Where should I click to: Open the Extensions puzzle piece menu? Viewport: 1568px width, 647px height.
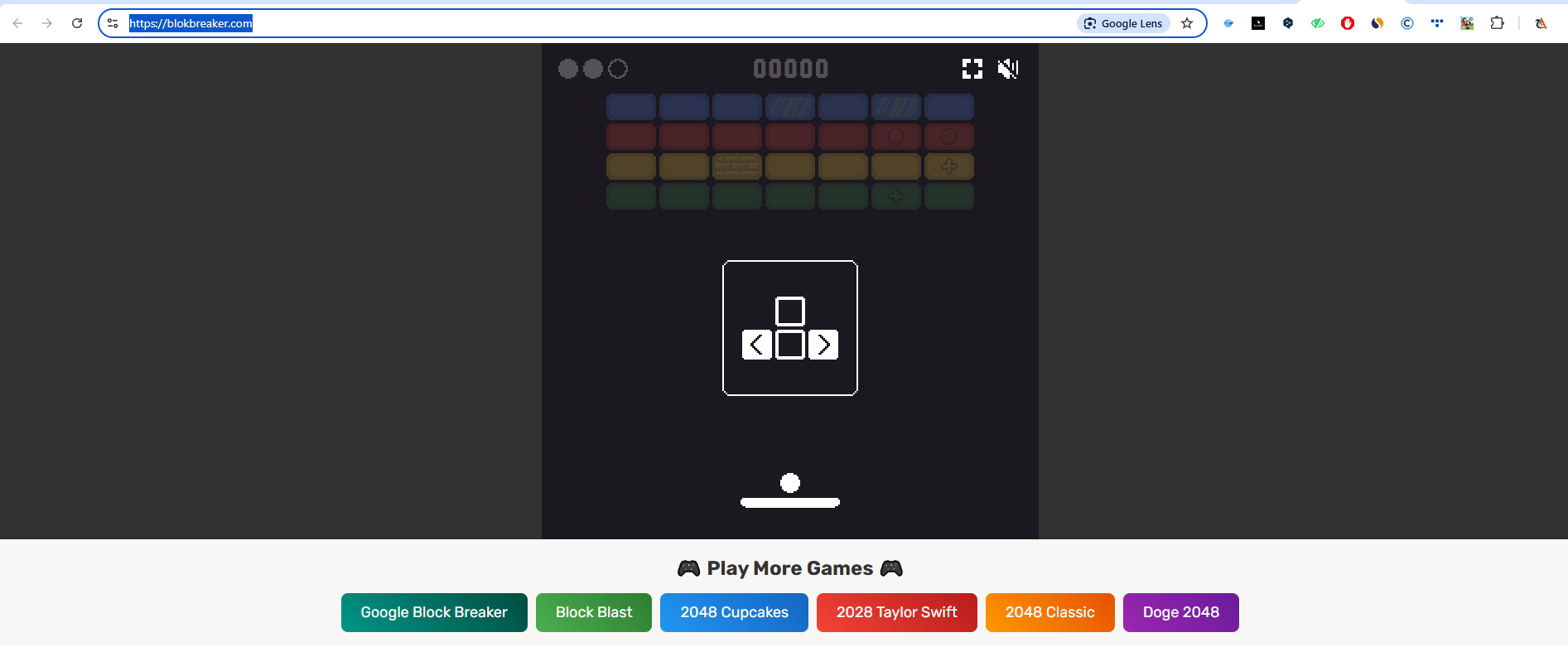[1497, 23]
